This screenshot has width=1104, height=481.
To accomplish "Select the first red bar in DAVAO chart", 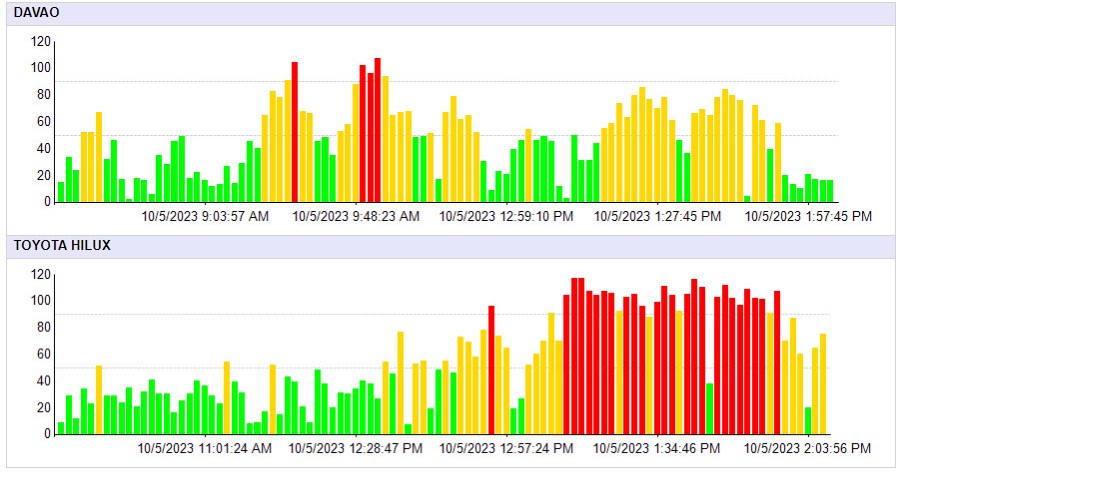I will (x=295, y=132).
